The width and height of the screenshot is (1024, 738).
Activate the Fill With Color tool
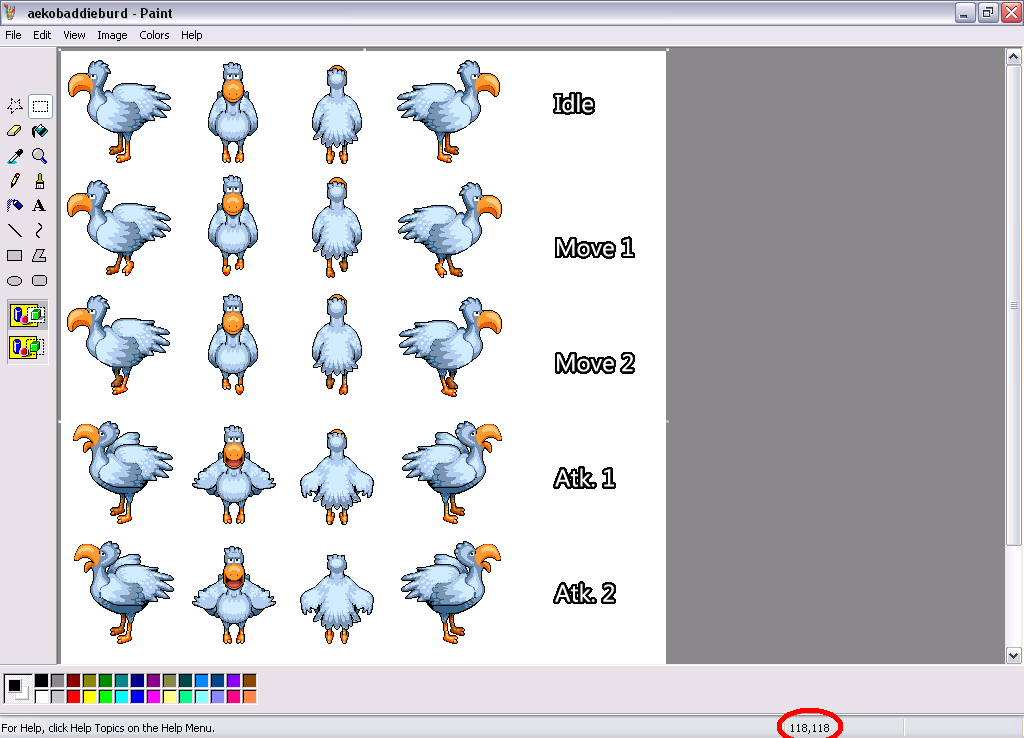point(39,130)
